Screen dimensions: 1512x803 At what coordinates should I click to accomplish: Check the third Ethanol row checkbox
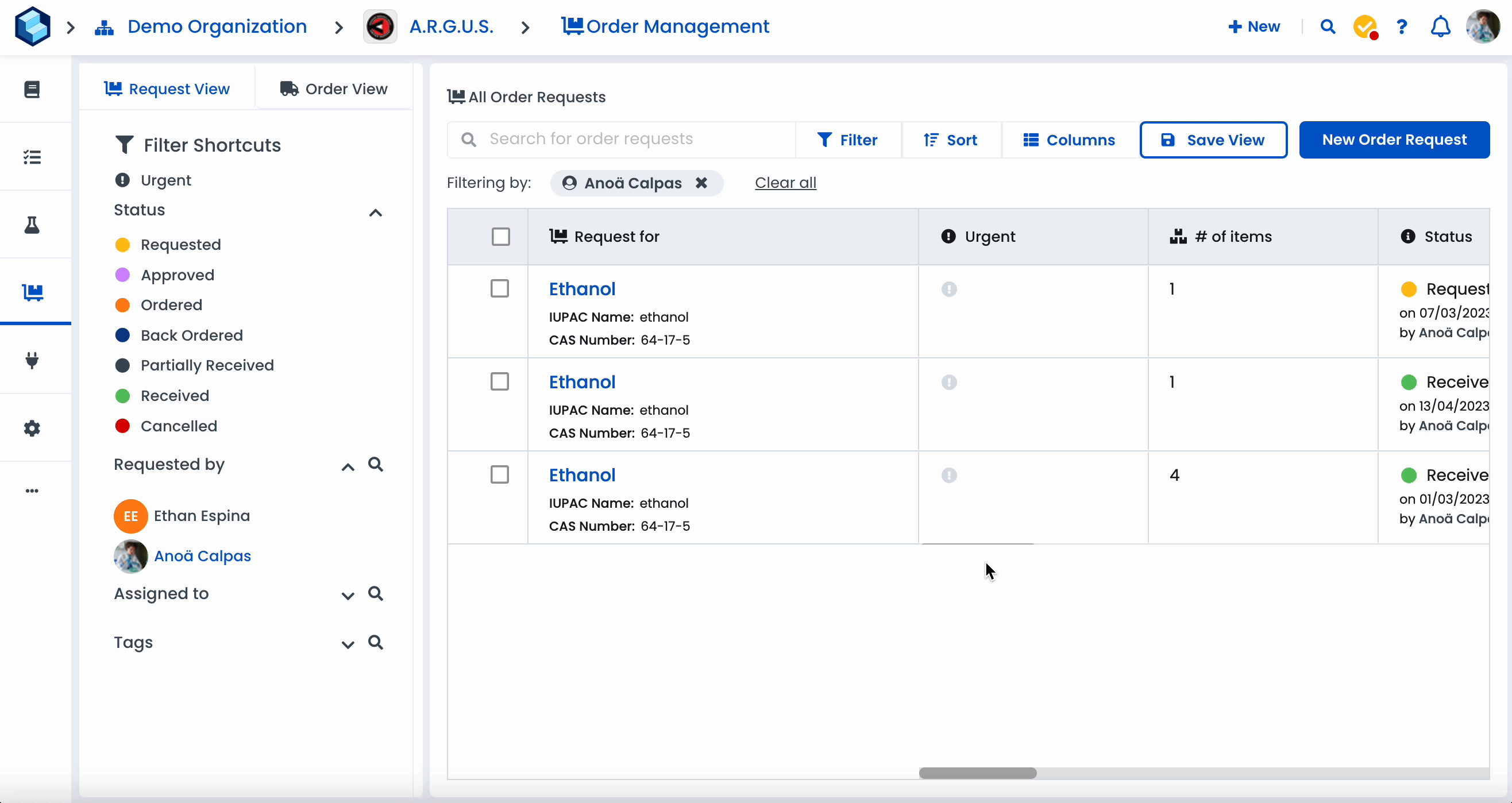pos(500,474)
